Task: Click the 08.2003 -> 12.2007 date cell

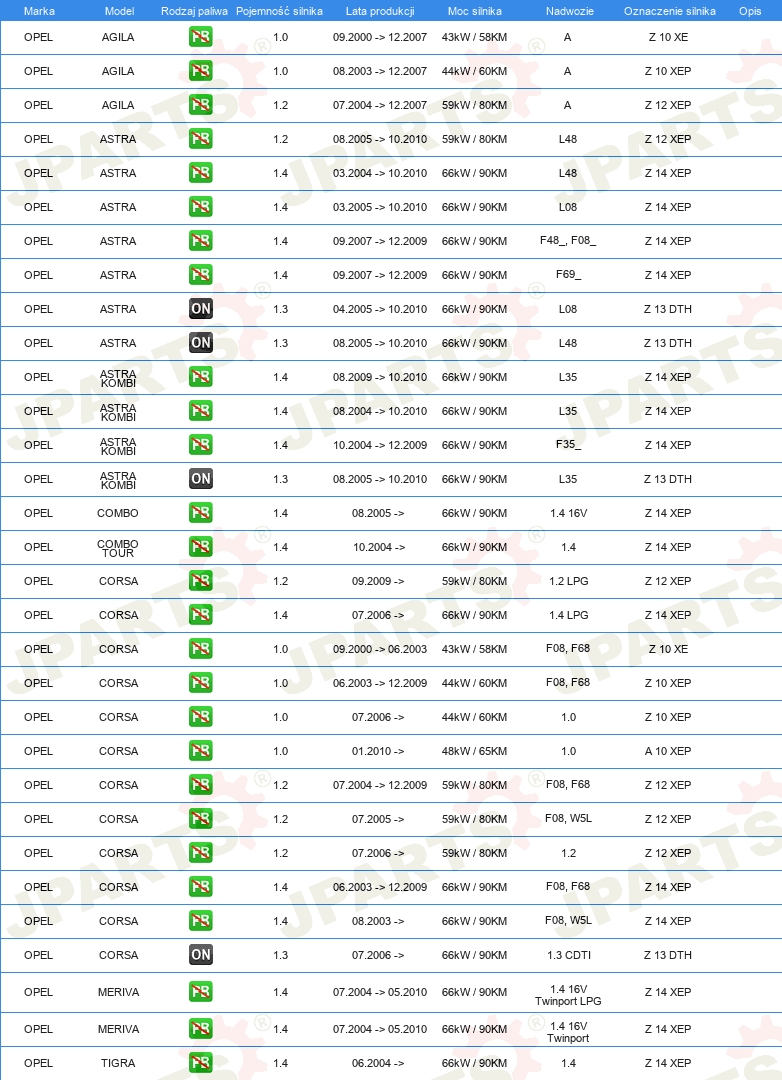Action: [380, 71]
